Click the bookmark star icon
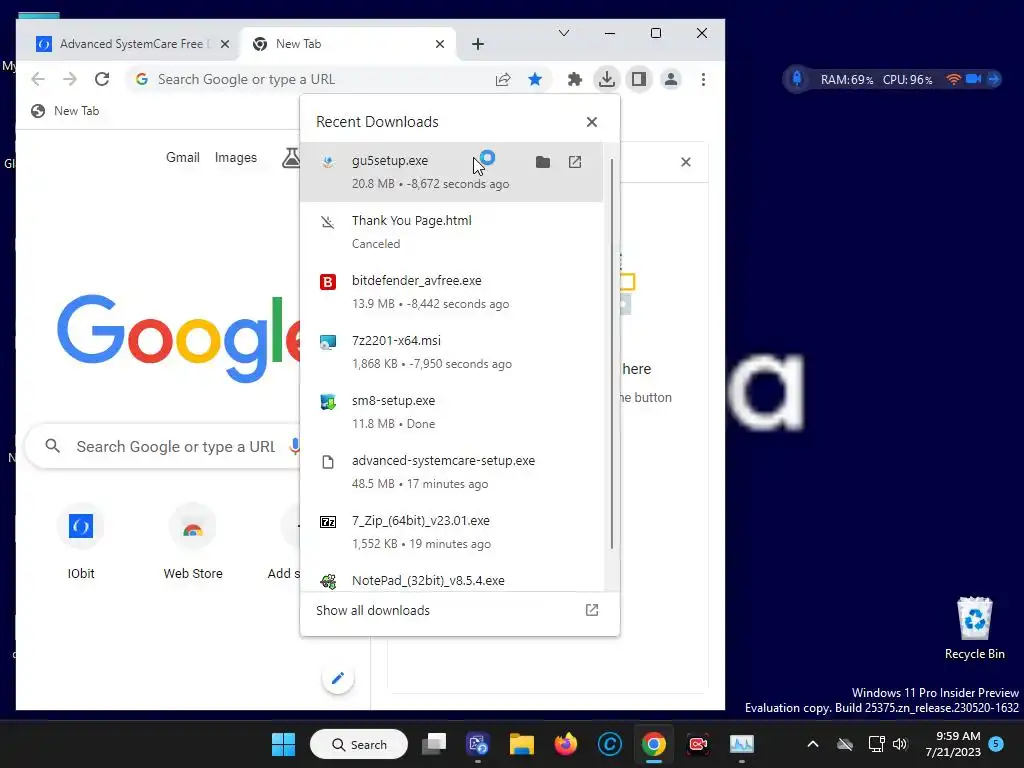Image resolution: width=1024 pixels, height=768 pixels. (535, 80)
